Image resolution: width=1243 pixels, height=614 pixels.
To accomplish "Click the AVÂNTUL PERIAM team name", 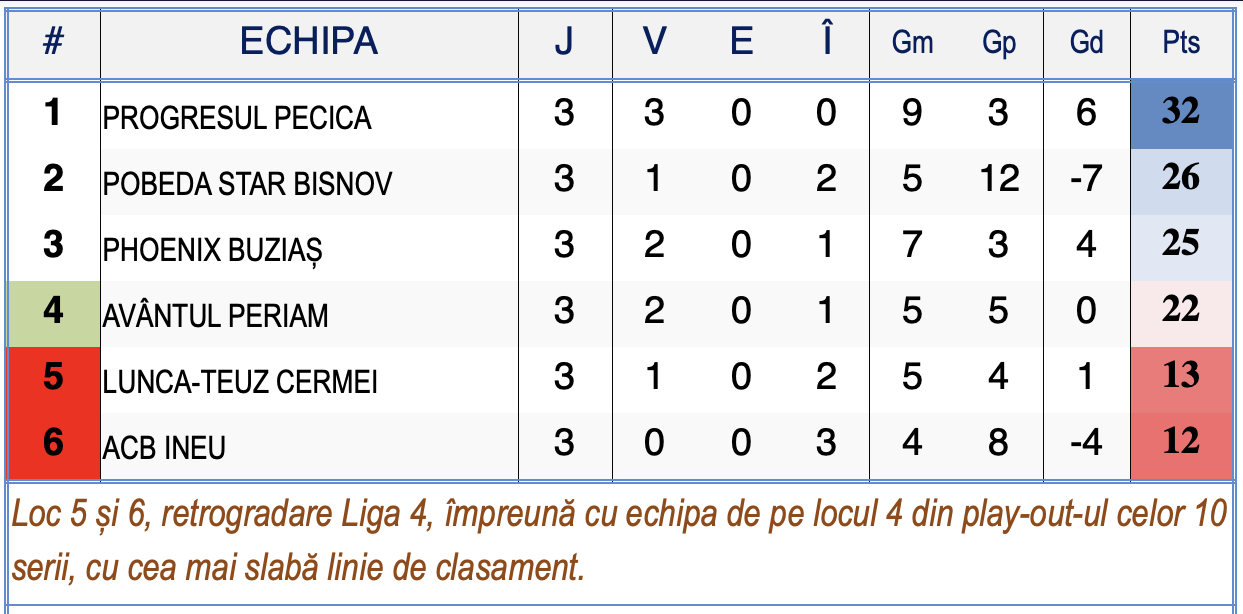I will coord(216,315).
